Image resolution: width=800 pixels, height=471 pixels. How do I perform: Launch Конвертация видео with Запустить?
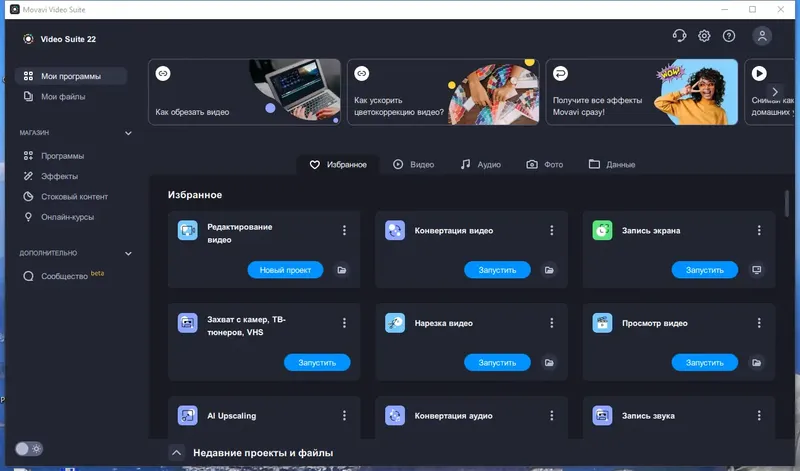(x=497, y=270)
